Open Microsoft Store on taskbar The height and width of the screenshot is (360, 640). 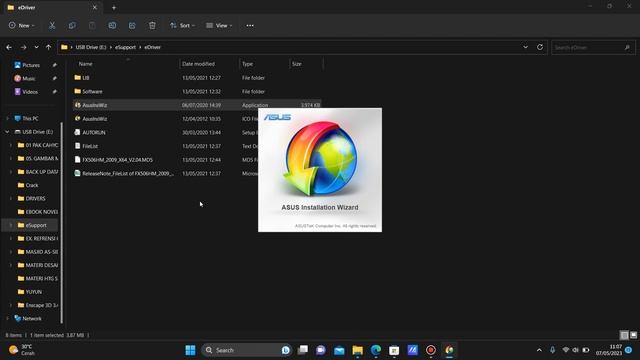[x=394, y=350]
